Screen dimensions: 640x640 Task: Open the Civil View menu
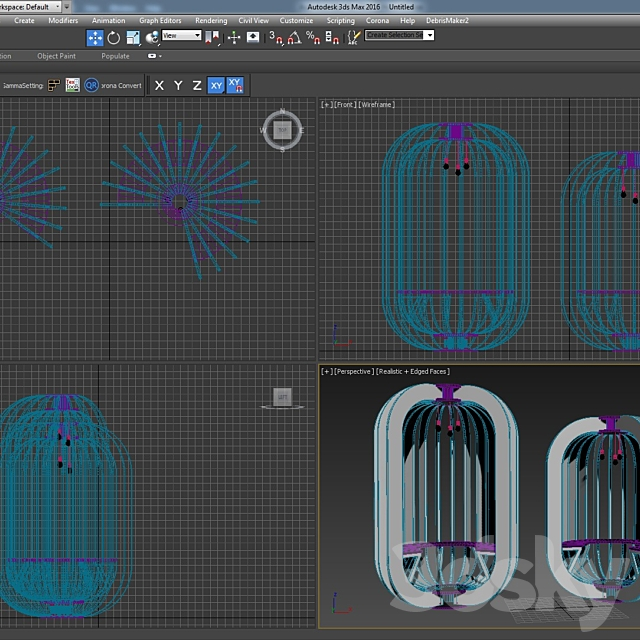(253, 20)
